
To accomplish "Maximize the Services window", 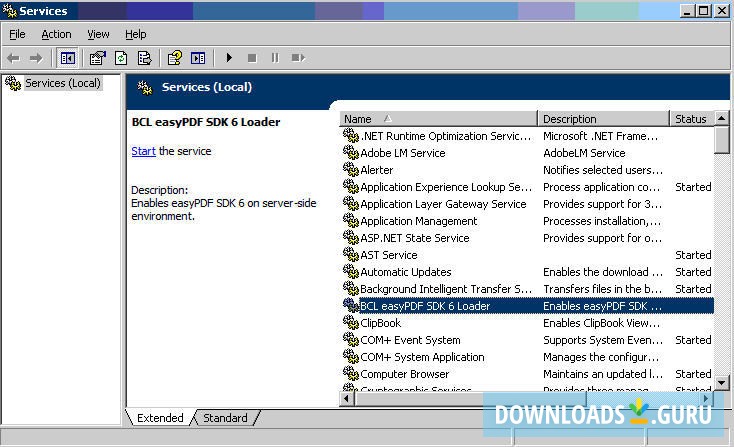I will click(704, 10).
